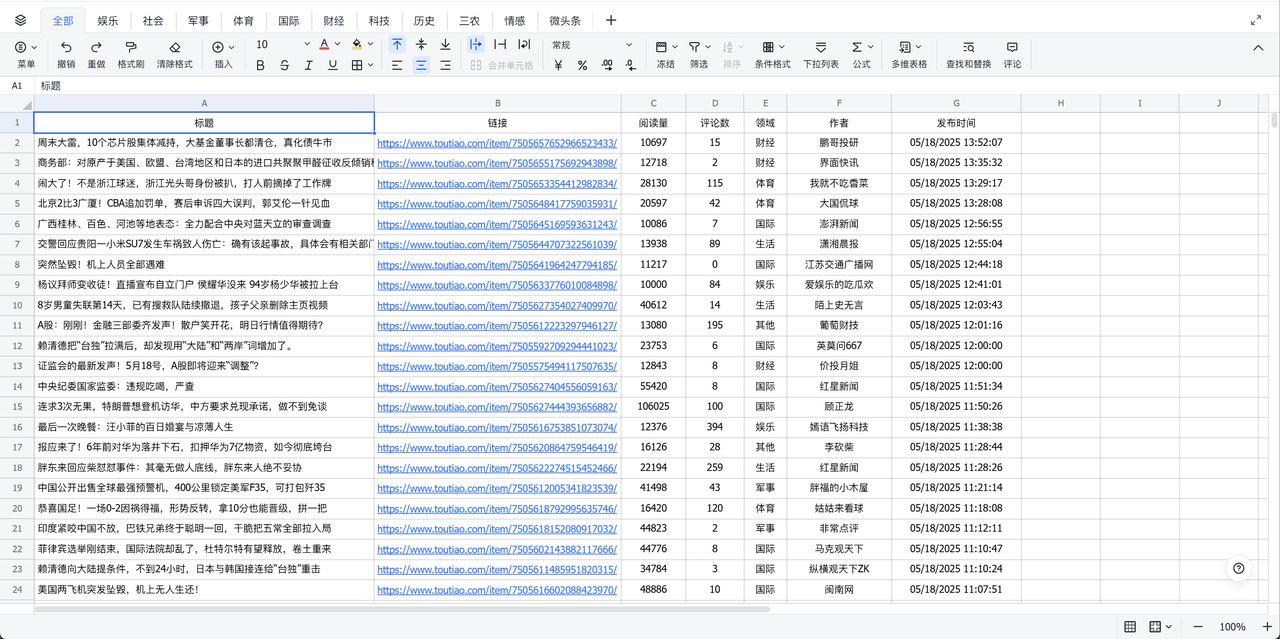
Task: Expand the font size dropdown
Action: tap(307, 45)
